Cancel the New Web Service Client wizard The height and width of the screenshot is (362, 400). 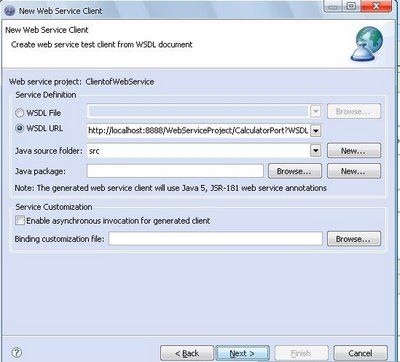360,353
